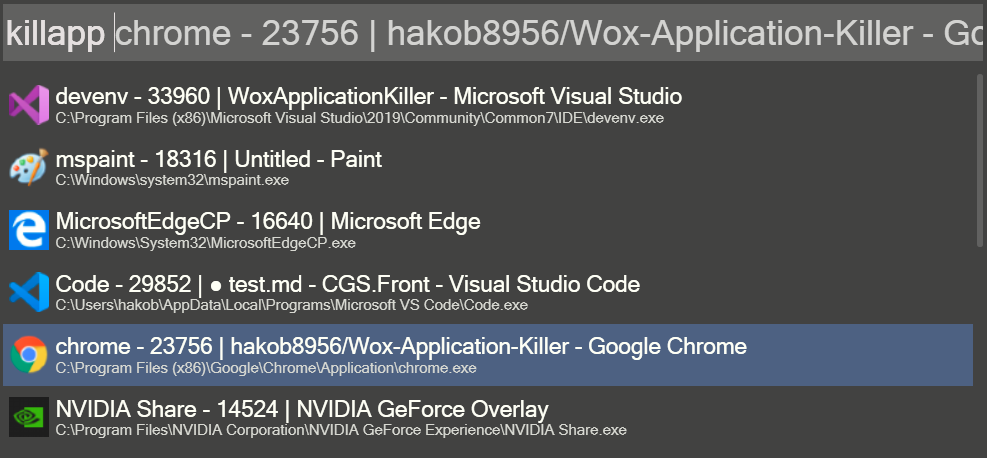
Task: Select the highlighted chrome - 23756 result title
Action: click(x=400, y=346)
